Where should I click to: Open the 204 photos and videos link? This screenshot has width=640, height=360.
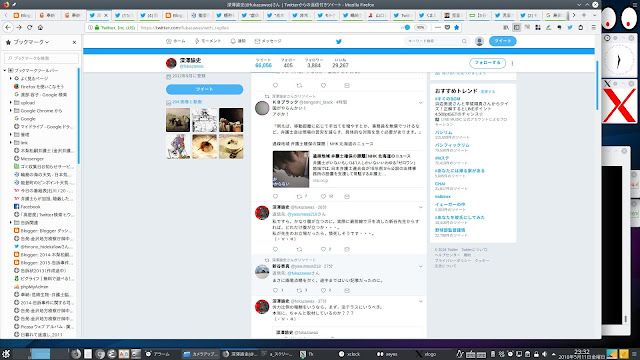click(x=187, y=102)
